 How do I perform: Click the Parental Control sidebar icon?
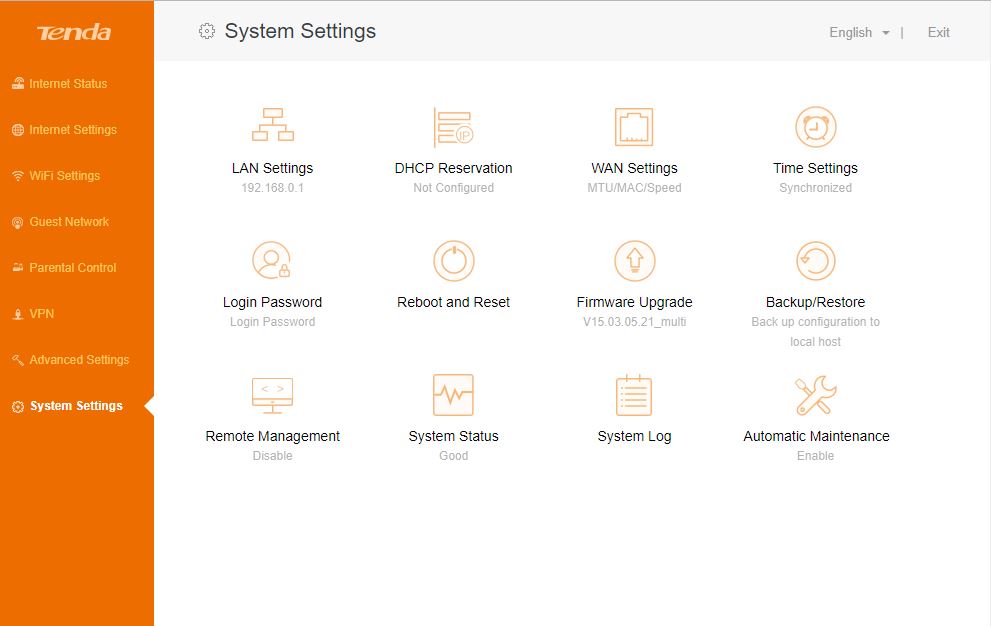(x=18, y=267)
